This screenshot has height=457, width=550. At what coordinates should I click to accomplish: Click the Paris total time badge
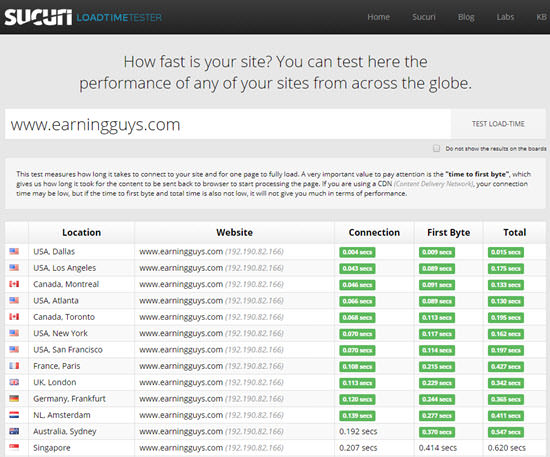(x=505, y=367)
